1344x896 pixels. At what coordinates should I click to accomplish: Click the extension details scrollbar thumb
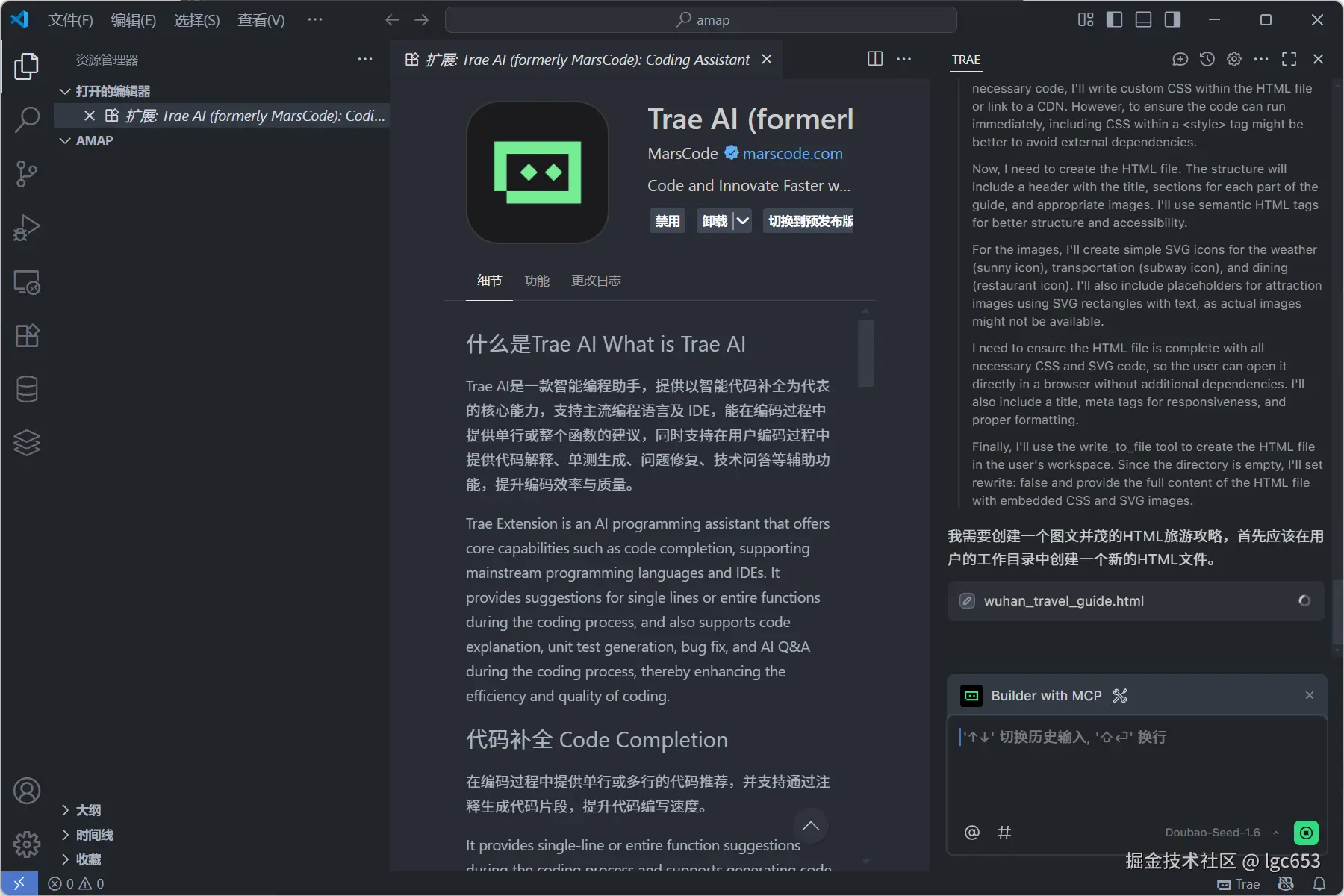point(865,353)
